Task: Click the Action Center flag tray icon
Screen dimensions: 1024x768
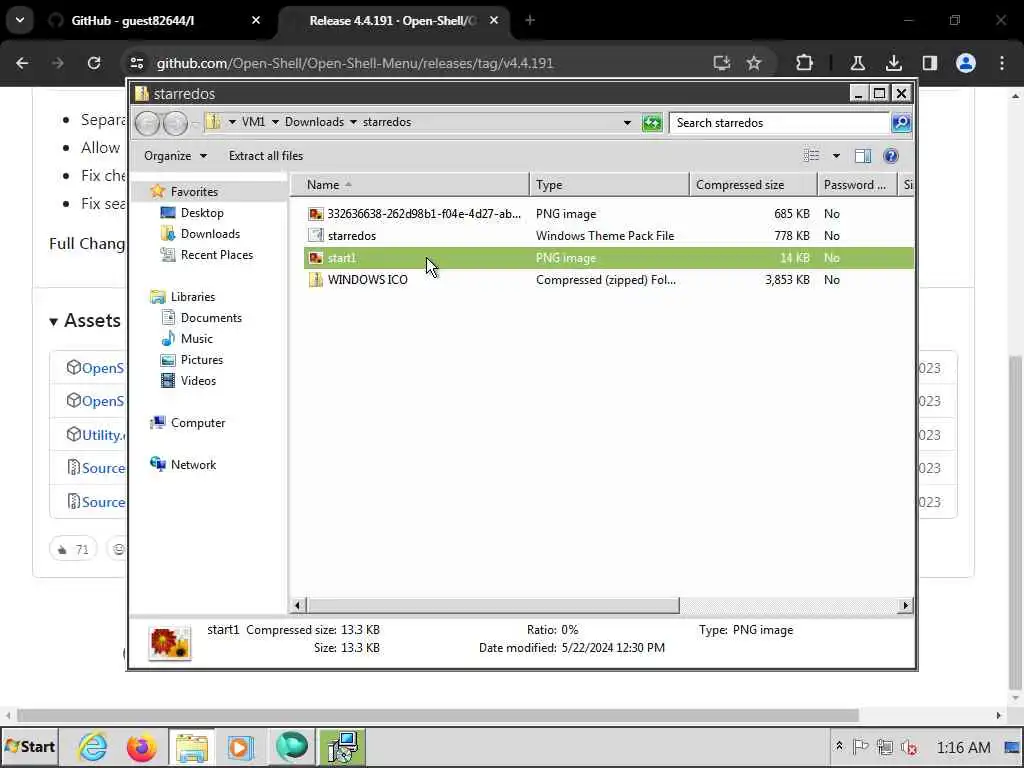Action: [x=861, y=746]
